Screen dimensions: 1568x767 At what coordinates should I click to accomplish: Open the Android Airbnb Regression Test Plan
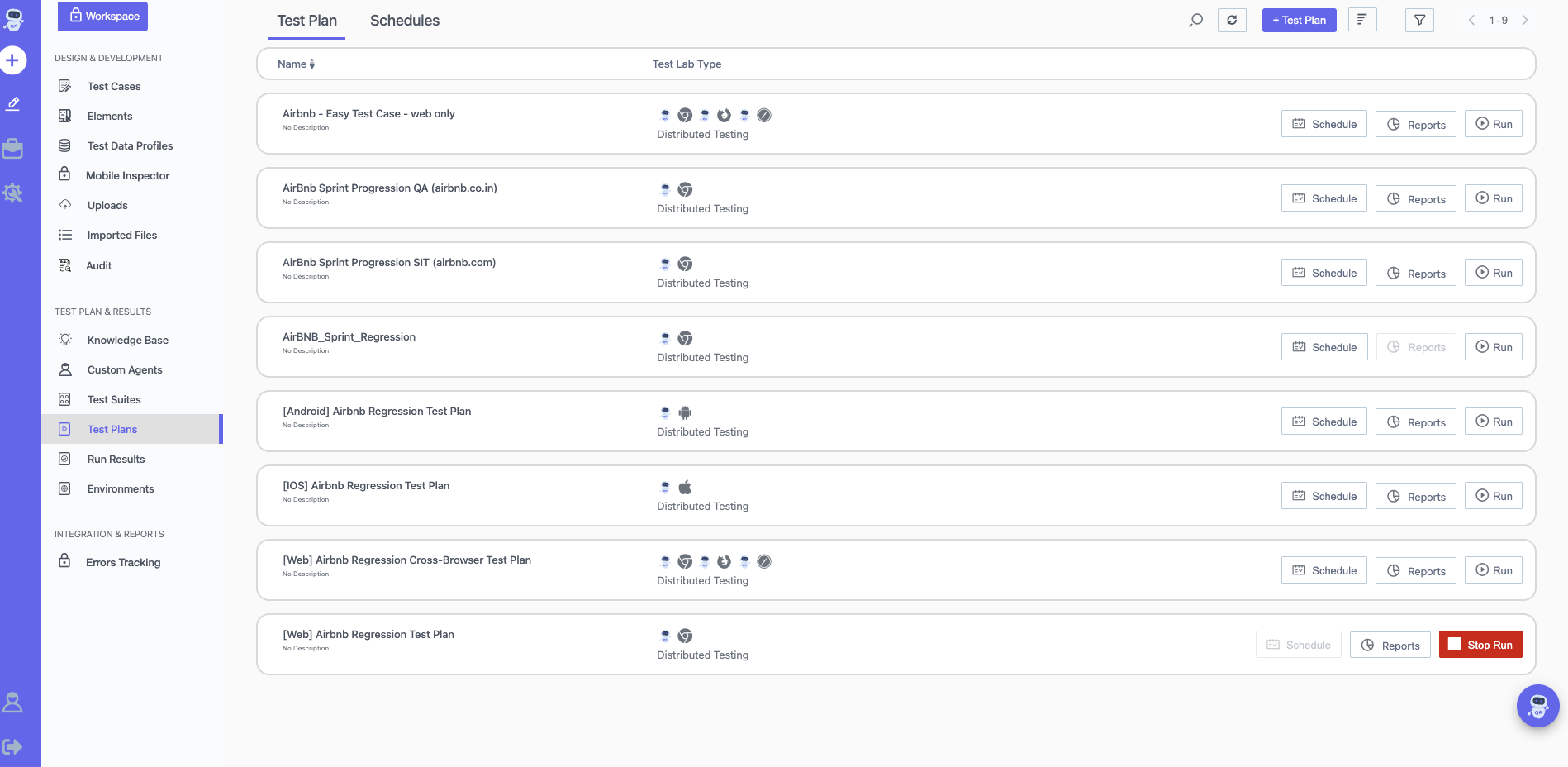click(377, 412)
